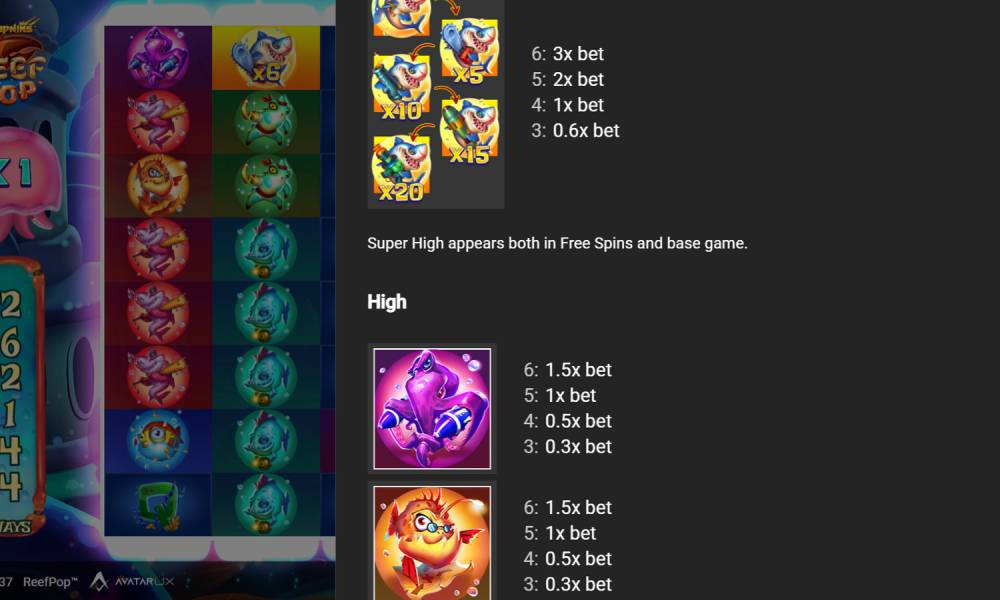Select the teal piranha beside the green Q

(266, 504)
